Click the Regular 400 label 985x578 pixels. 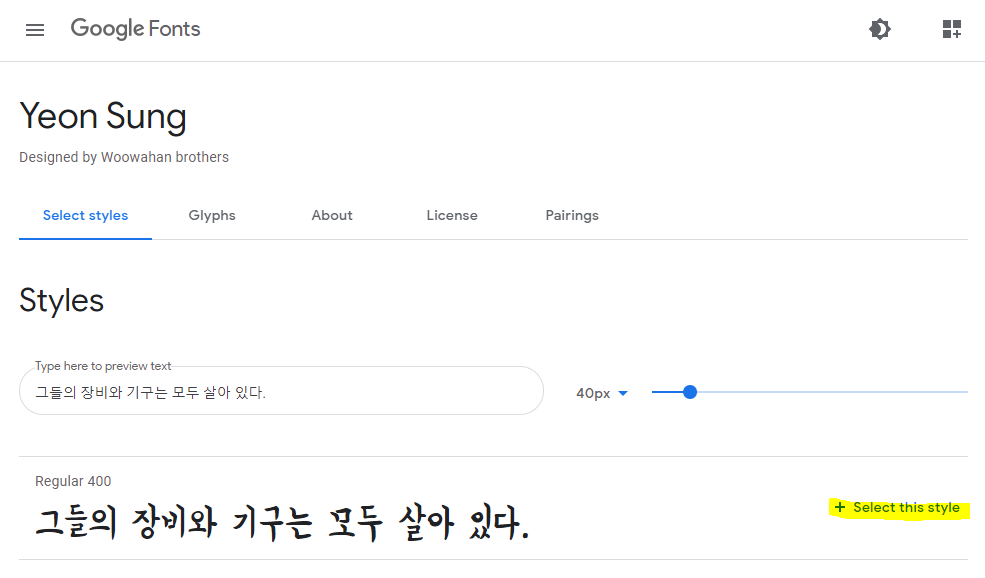73,481
